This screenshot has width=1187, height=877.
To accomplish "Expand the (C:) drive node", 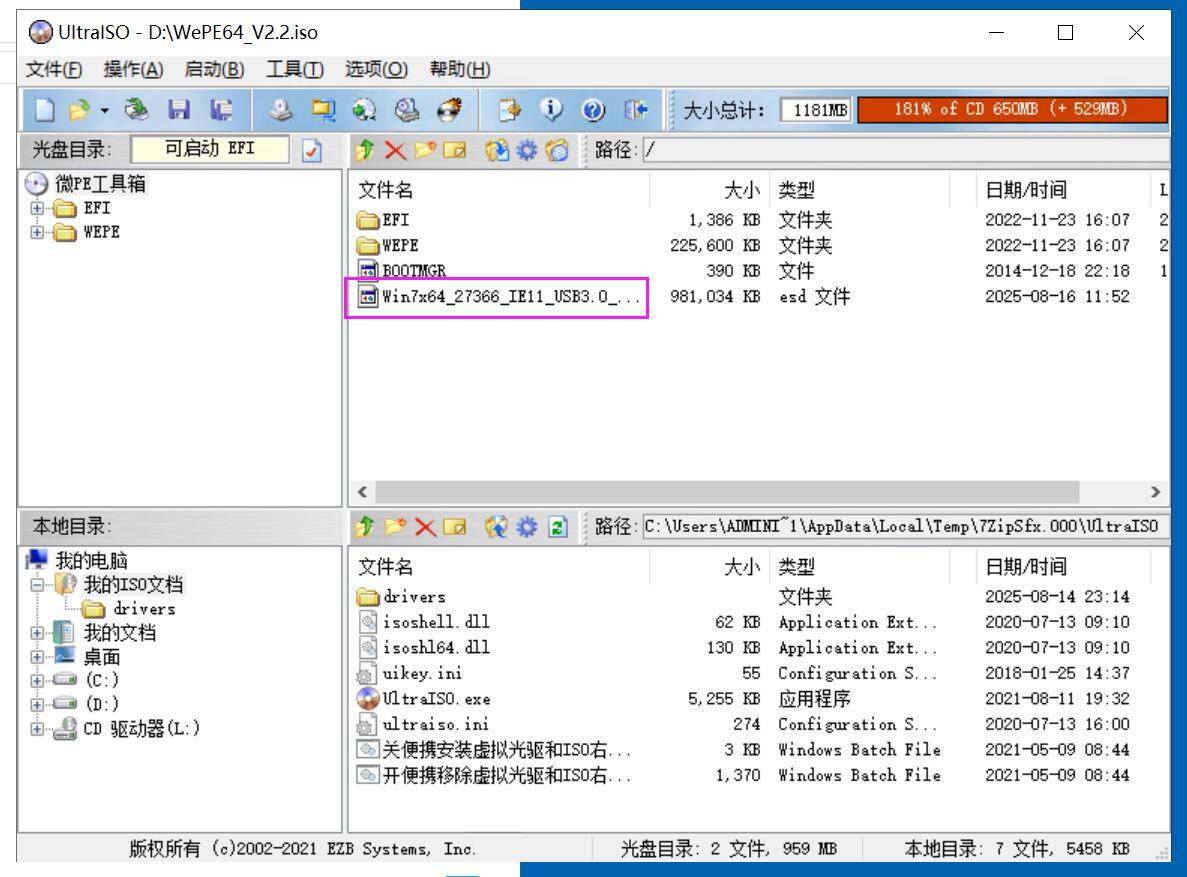I will pyautogui.click(x=37, y=680).
